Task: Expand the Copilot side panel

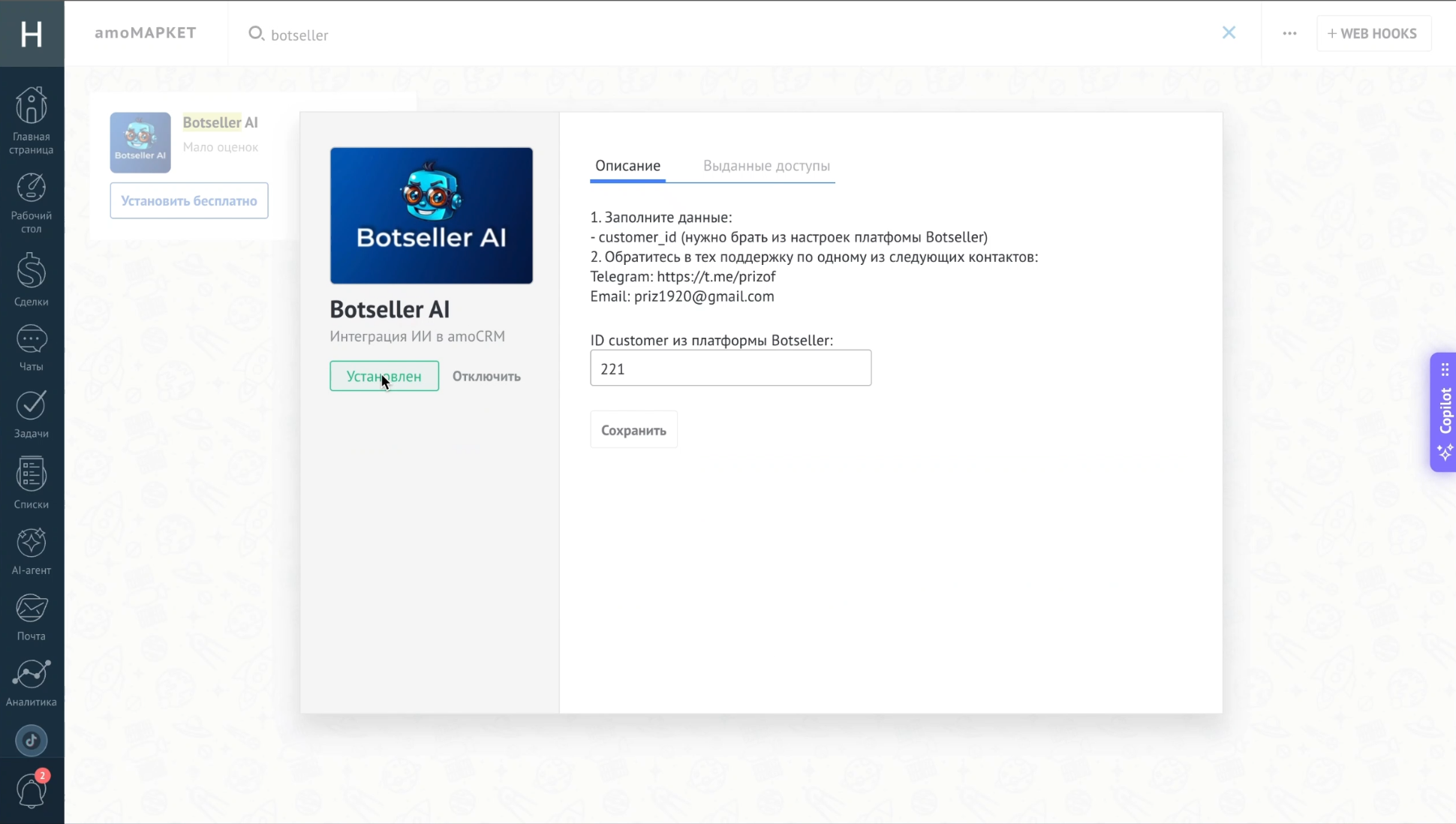Action: (1444, 411)
